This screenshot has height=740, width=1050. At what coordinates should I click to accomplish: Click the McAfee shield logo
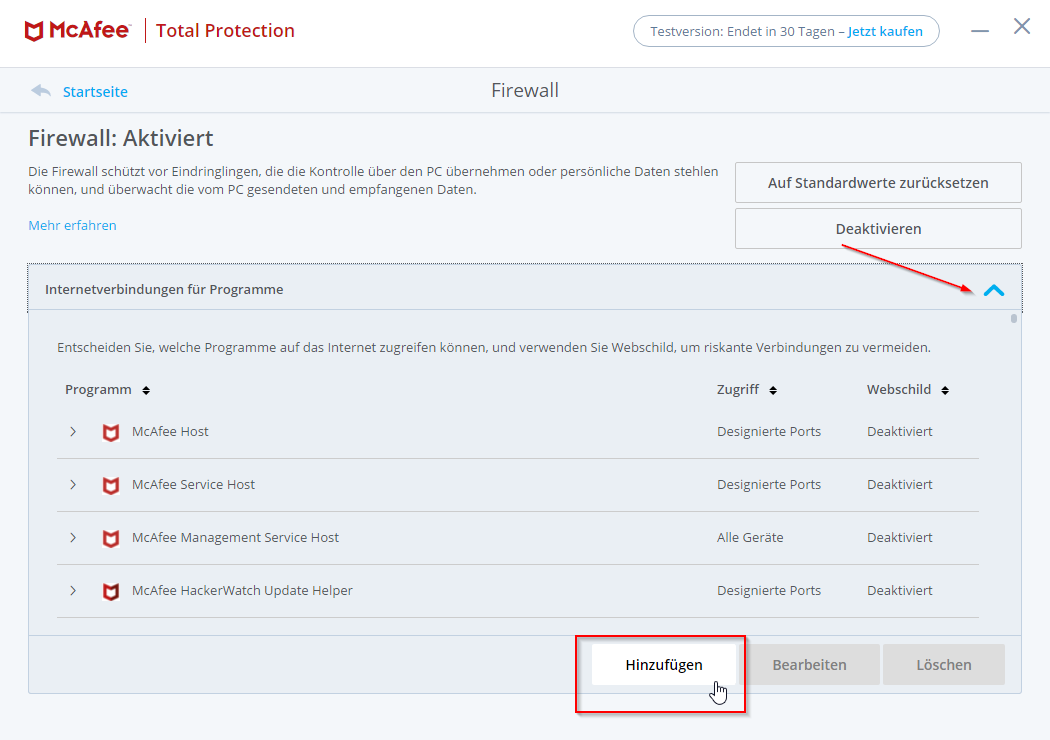[x=34, y=31]
